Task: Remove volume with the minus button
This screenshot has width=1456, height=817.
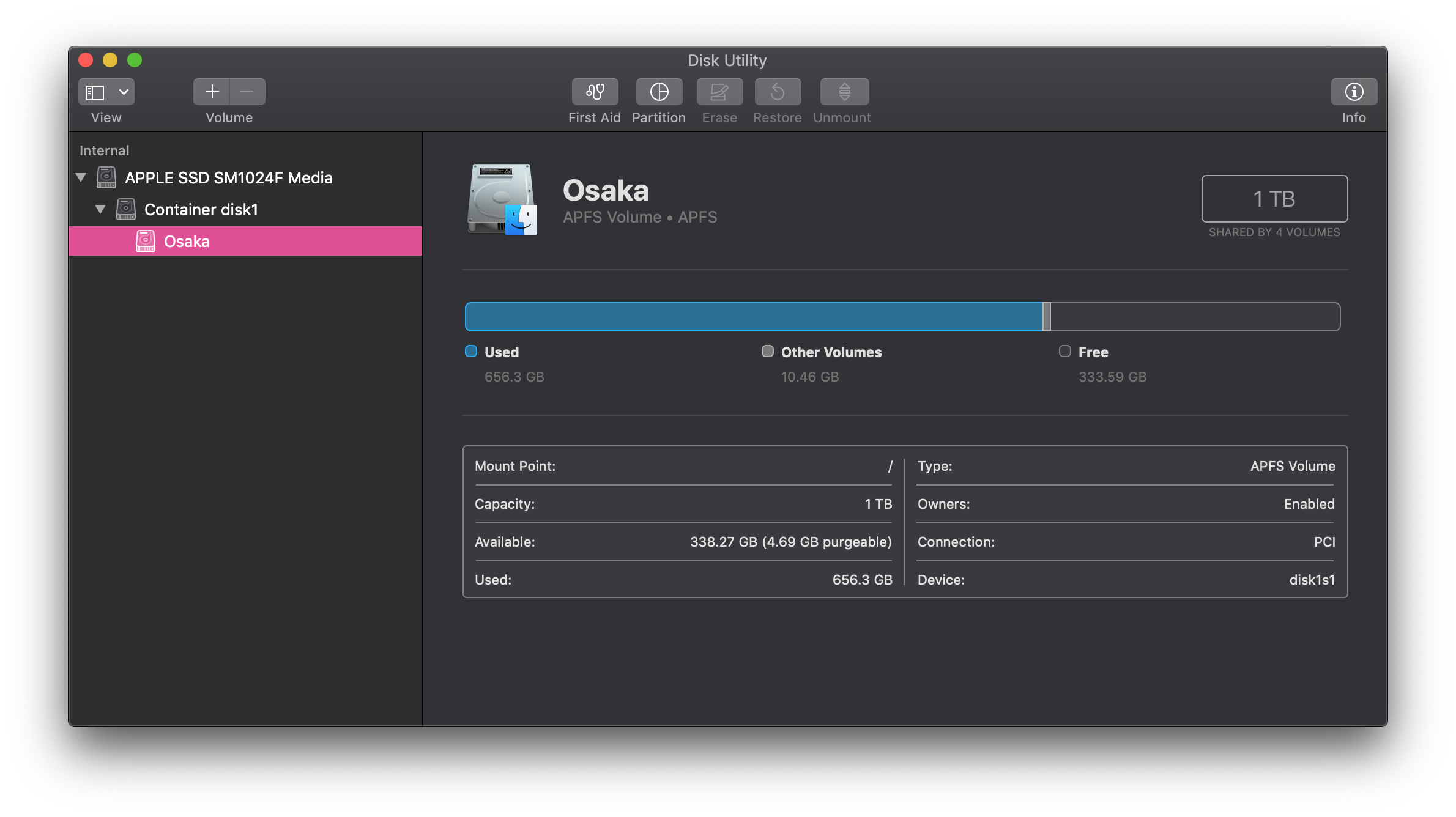Action: coord(247,92)
